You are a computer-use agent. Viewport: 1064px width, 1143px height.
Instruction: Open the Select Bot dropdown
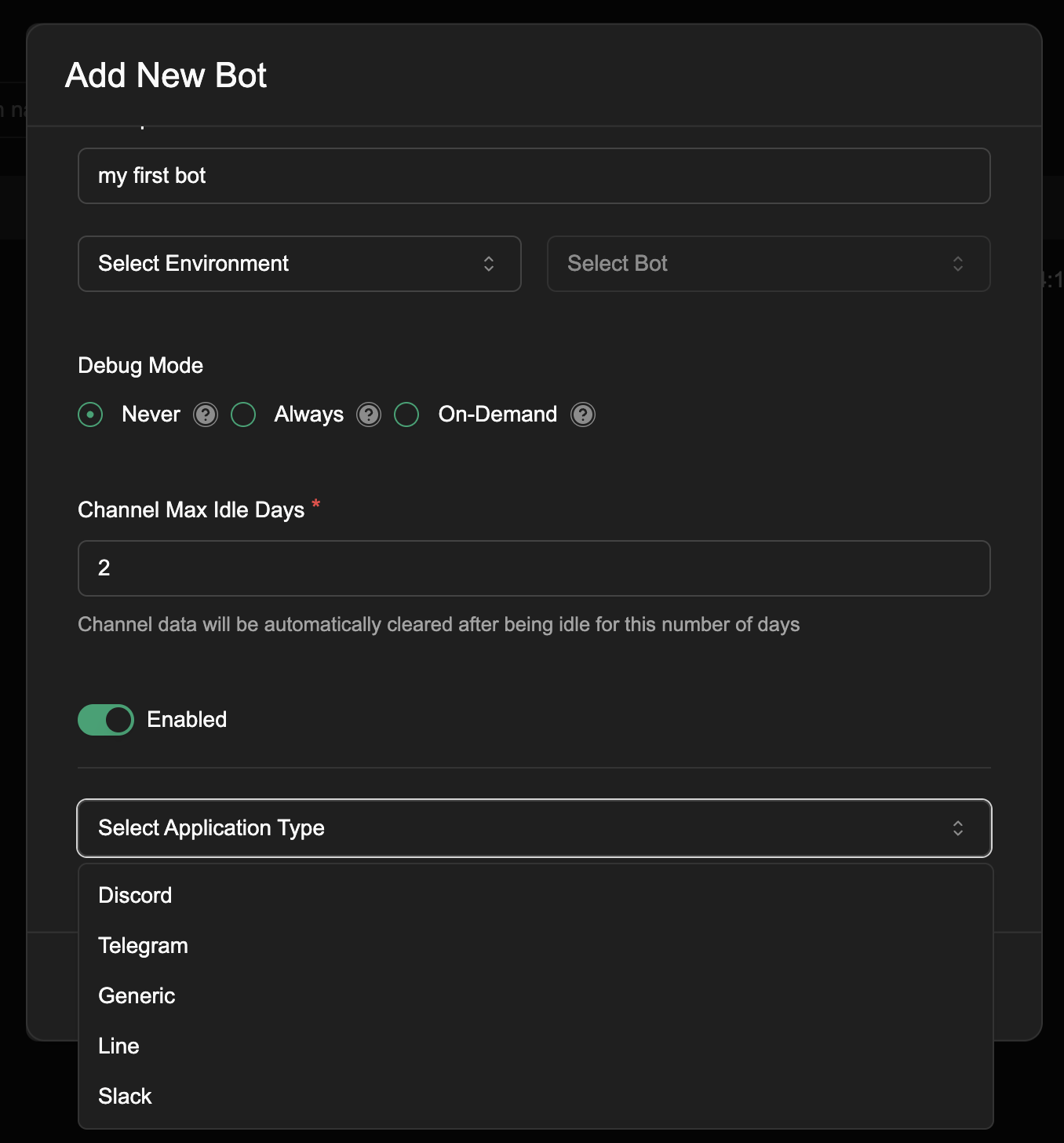pos(767,264)
